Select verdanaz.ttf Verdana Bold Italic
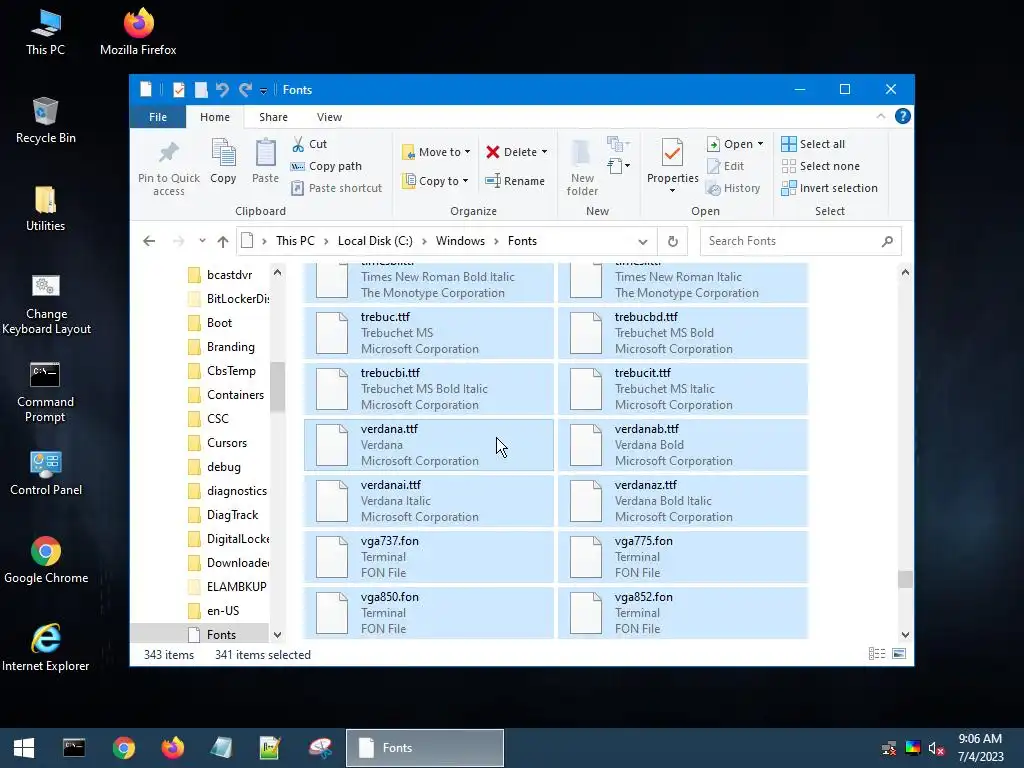 [682, 501]
